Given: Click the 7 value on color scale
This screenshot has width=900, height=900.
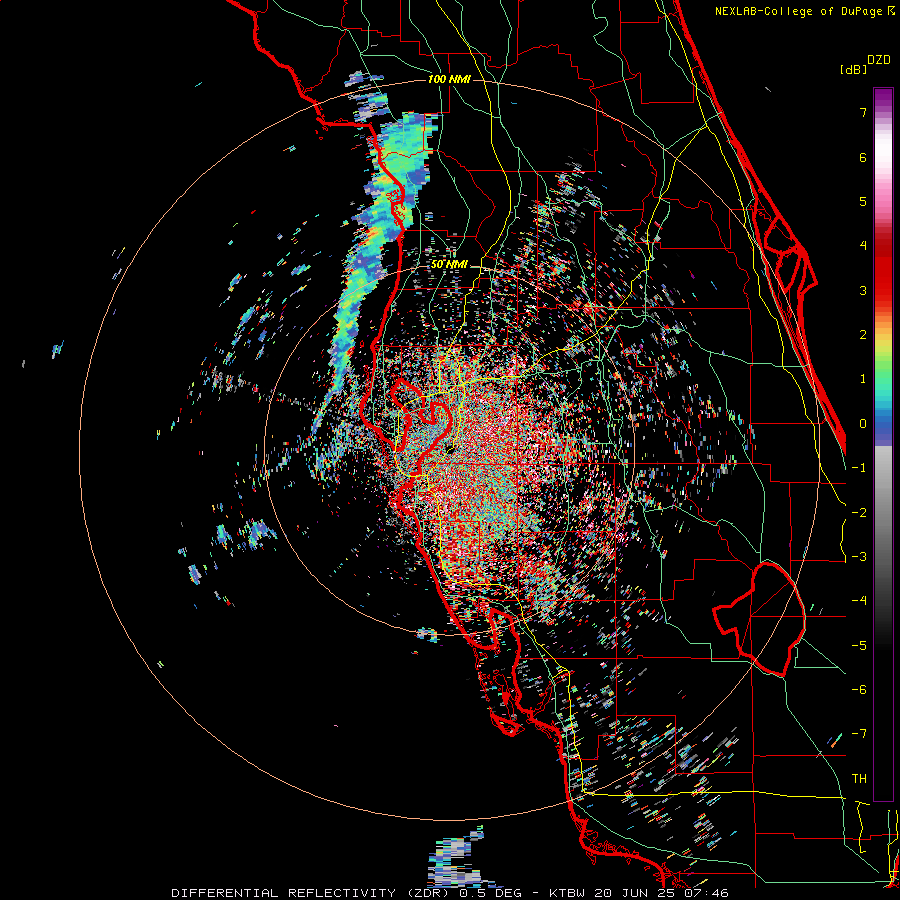Looking at the screenshot, I should coord(863,112).
